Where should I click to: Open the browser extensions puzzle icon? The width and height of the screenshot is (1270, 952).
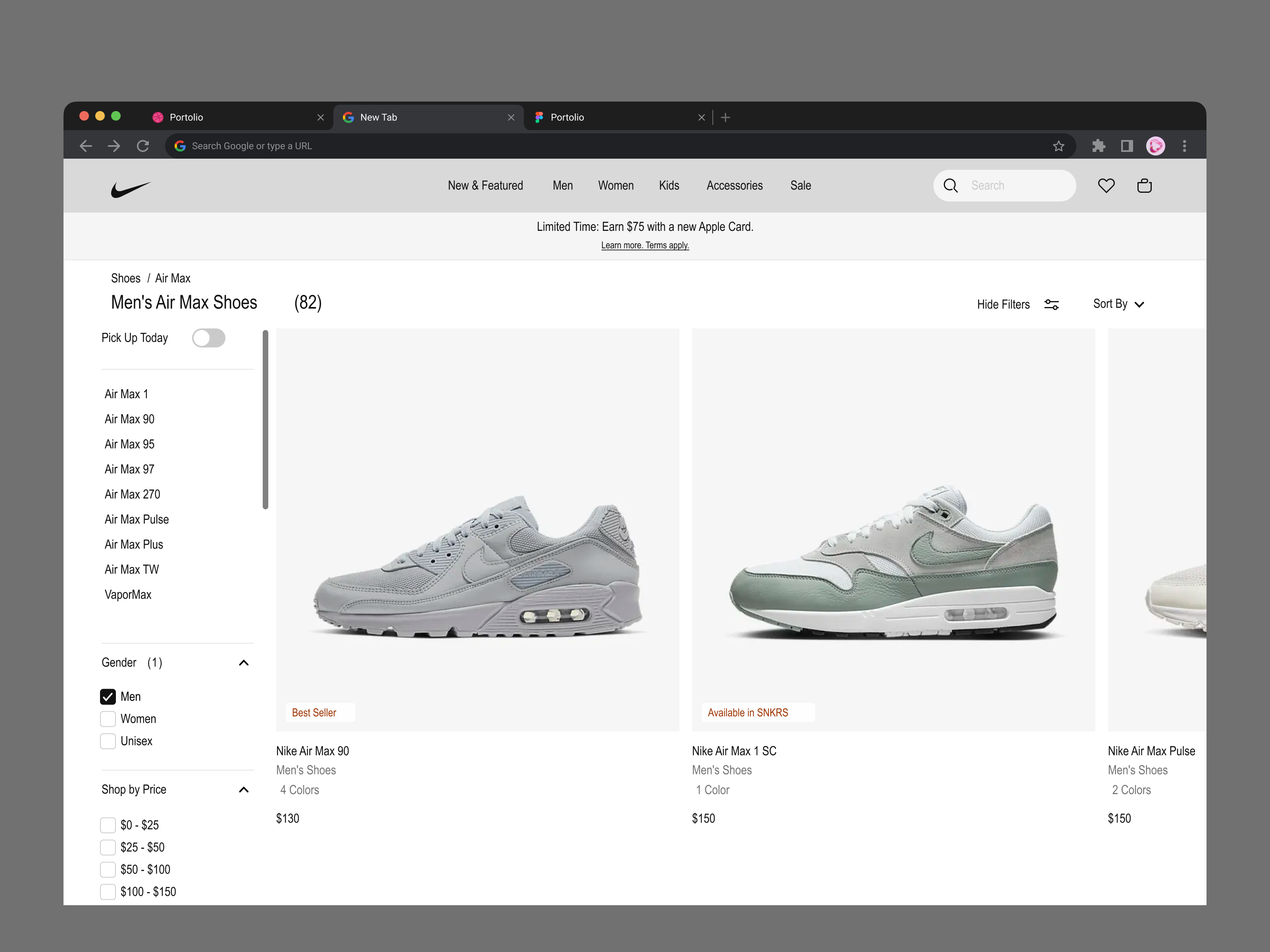(1098, 146)
